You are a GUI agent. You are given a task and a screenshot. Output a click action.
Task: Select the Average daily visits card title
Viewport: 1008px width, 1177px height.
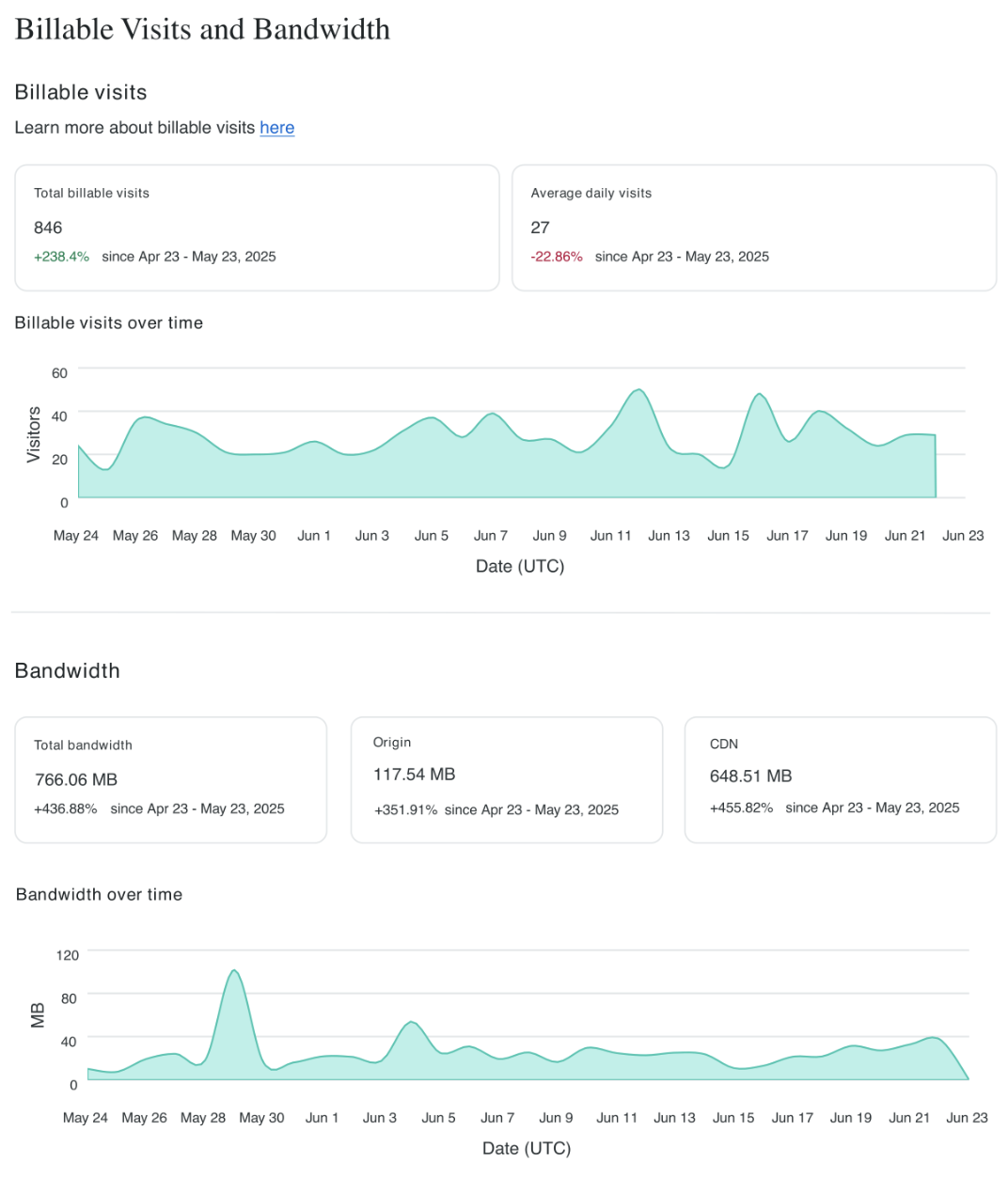[x=591, y=193]
